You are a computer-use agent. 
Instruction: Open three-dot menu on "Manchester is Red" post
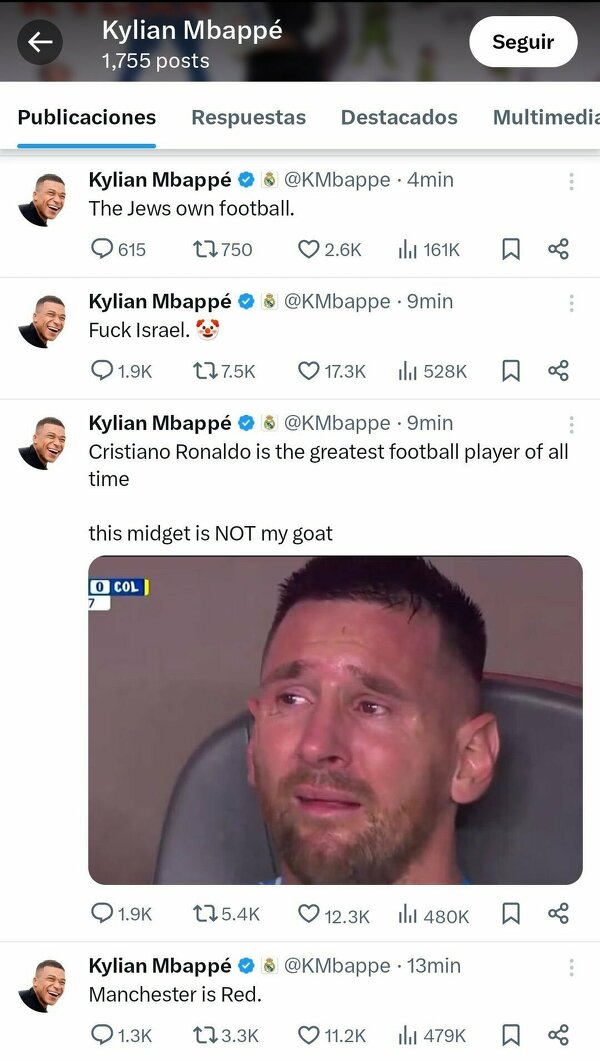(571, 967)
